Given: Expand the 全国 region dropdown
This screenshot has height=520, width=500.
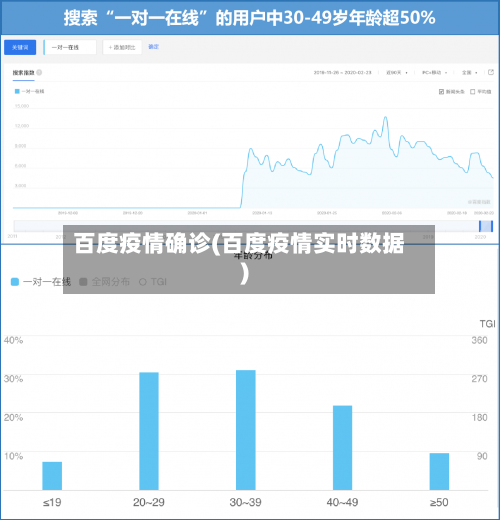Looking at the screenshot, I should click(x=469, y=72).
